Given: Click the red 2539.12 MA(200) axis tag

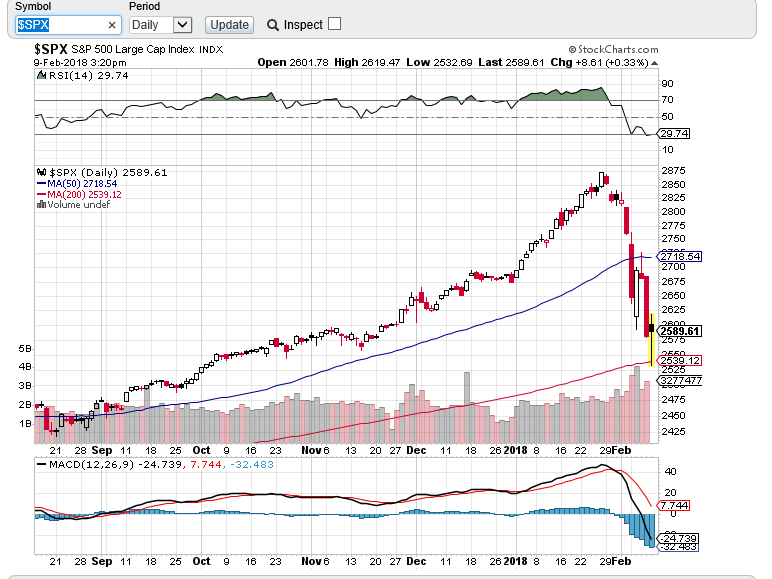Looking at the screenshot, I should 679,361.
